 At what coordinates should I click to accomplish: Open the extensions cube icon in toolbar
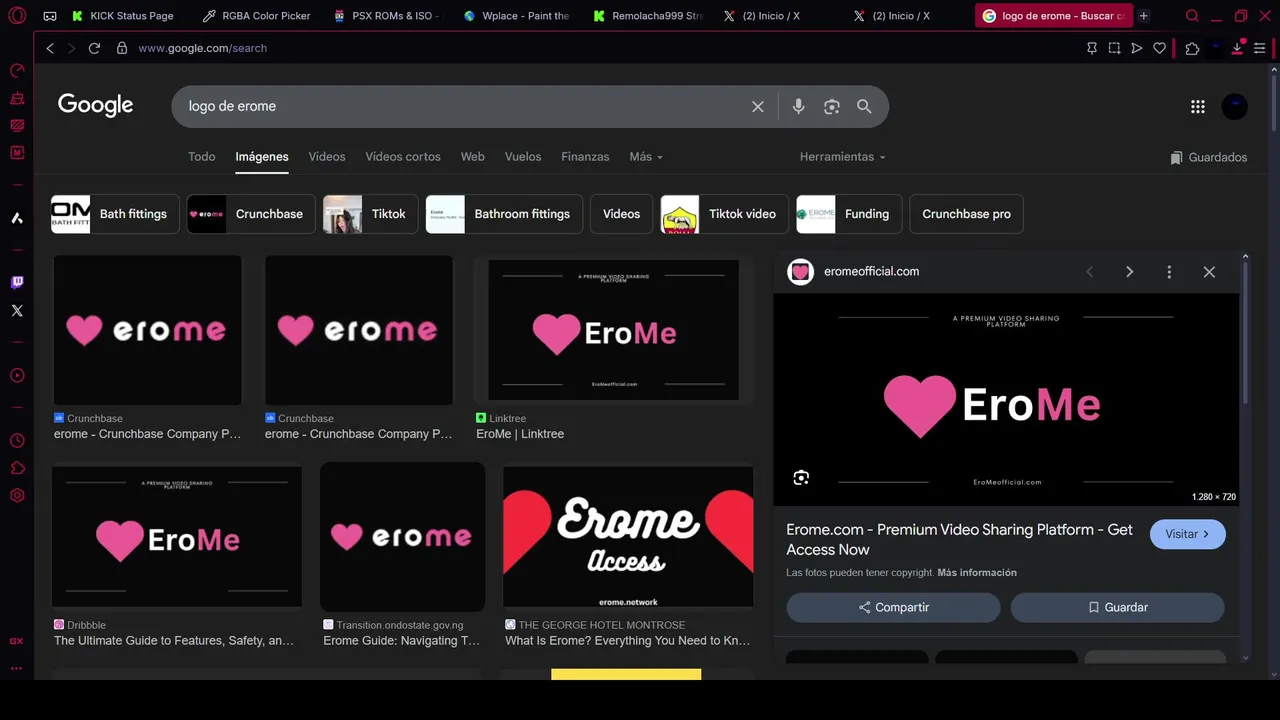pyautogui.click(x=1192, y=48)
